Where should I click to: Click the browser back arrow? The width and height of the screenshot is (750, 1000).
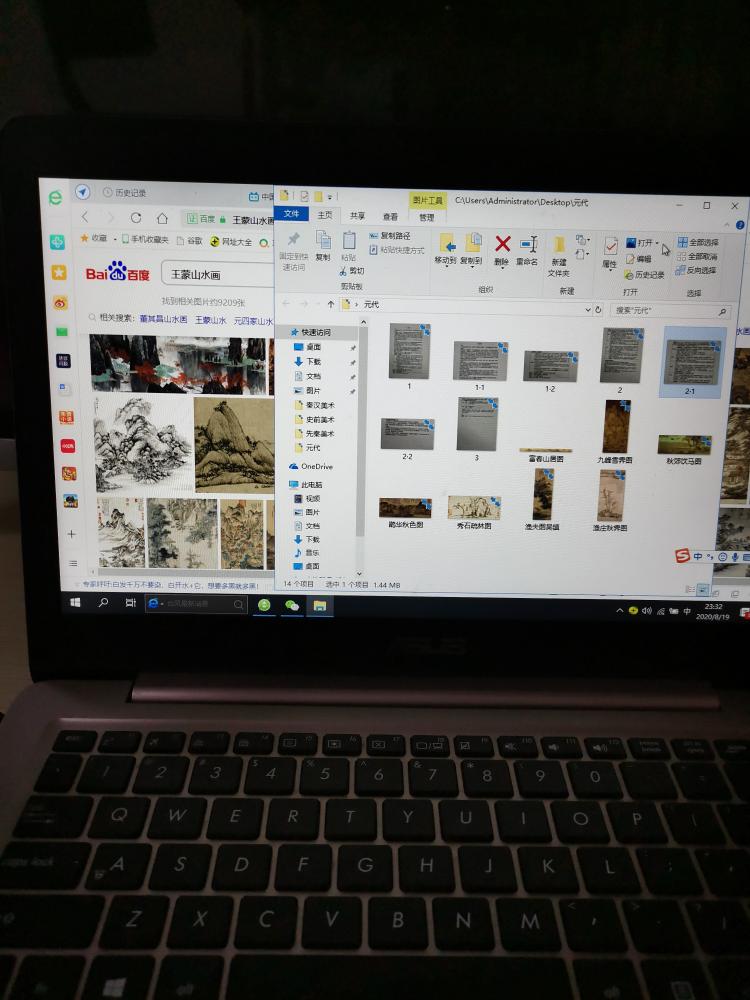pos(85,217)
